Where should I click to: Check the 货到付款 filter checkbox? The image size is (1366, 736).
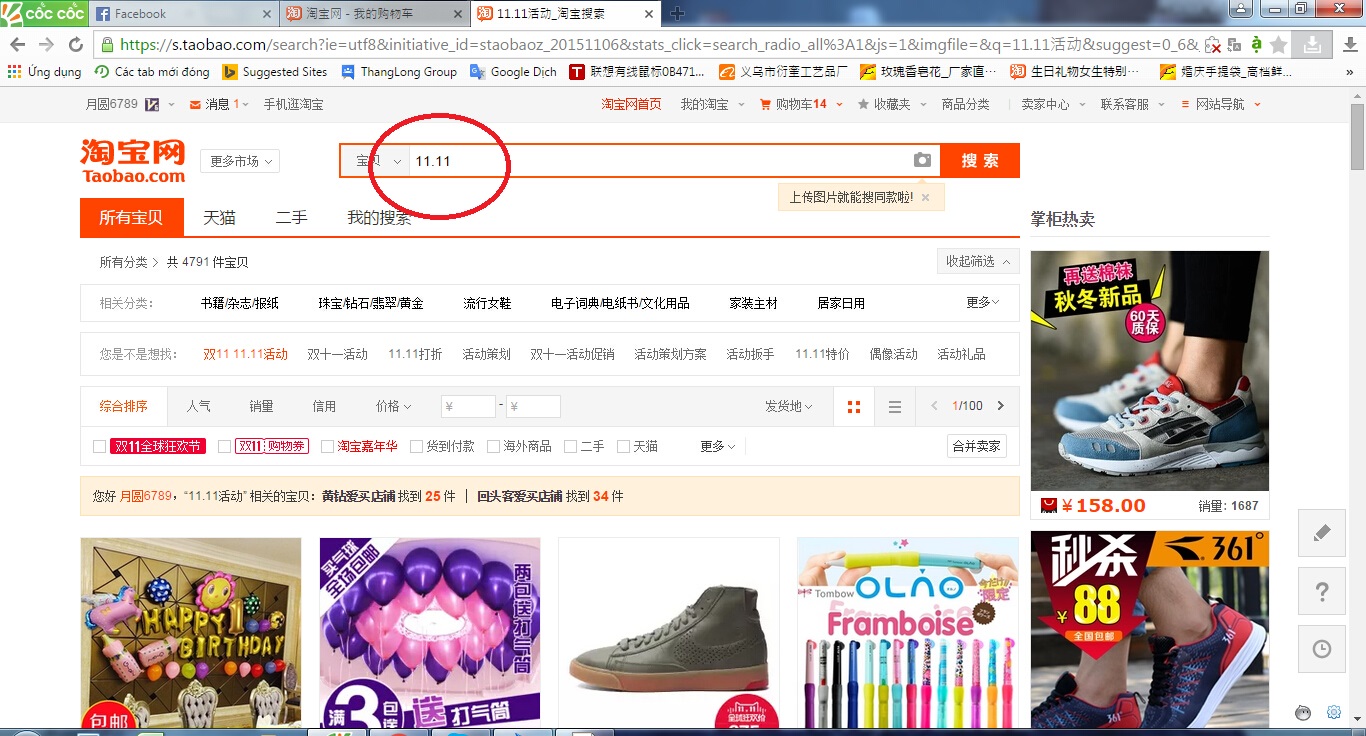click(417, 447)
